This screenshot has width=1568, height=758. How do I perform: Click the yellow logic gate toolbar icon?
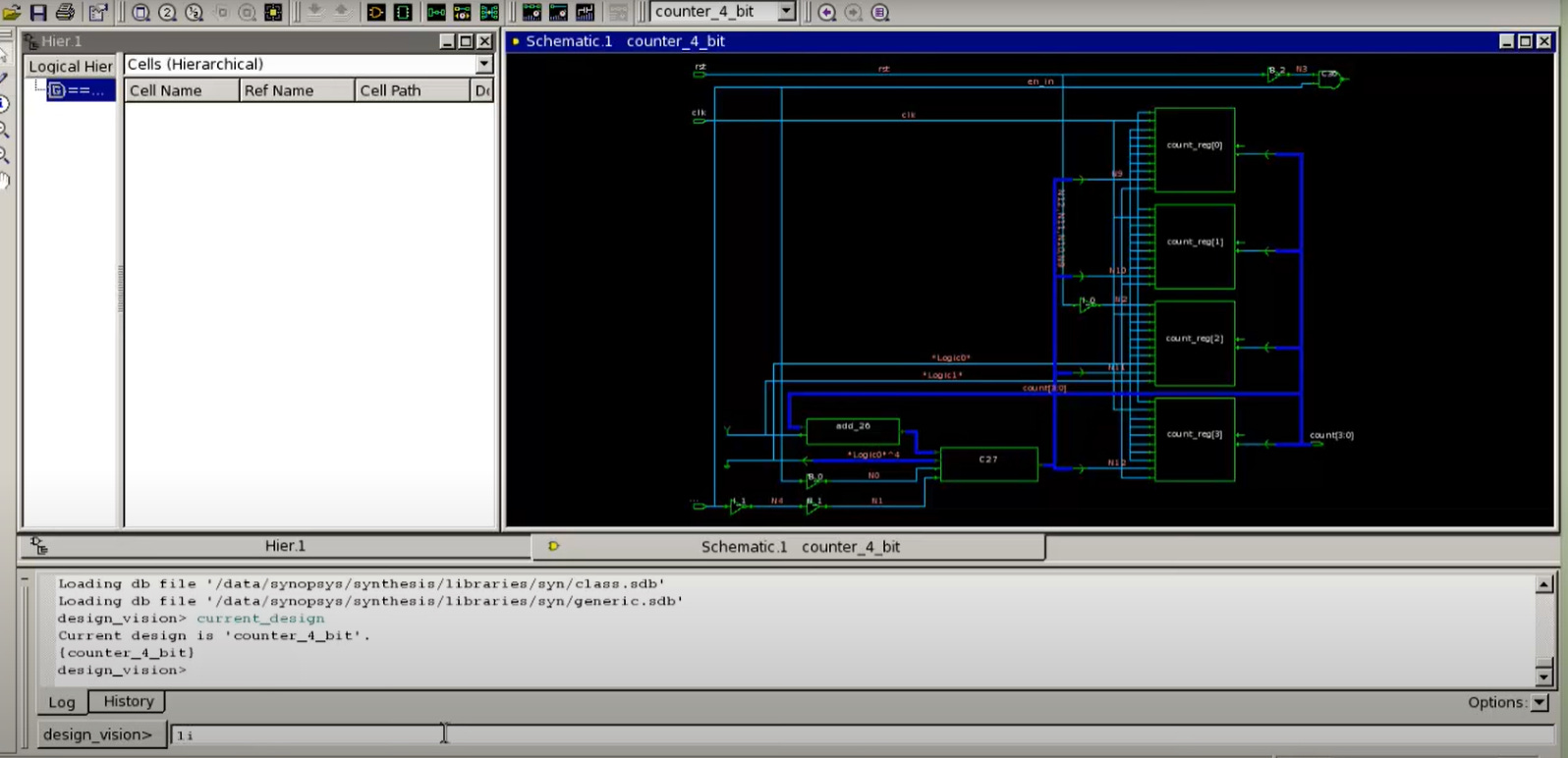(x=375, y=12)
